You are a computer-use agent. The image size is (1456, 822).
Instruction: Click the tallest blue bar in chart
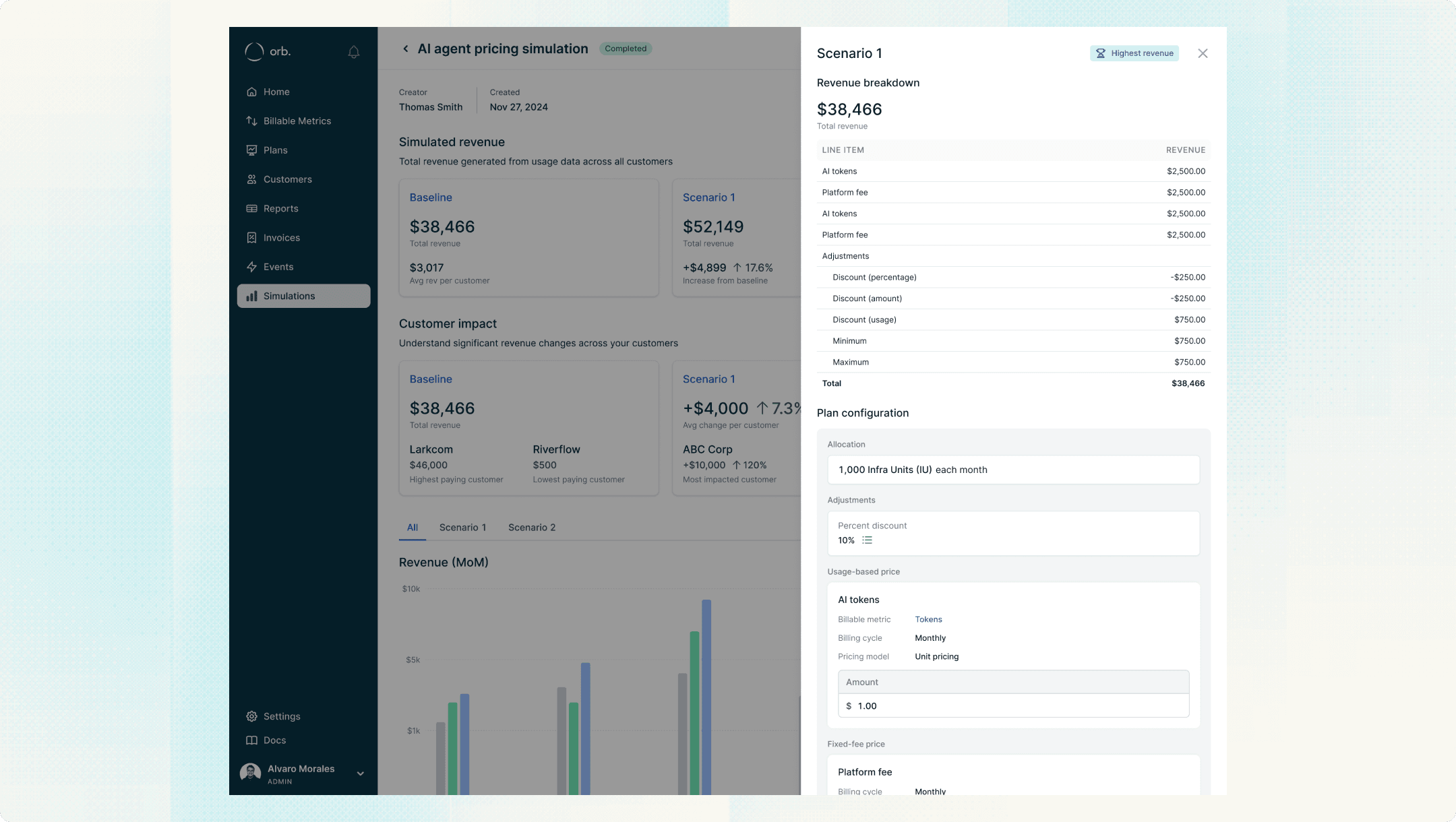[706, 694]
